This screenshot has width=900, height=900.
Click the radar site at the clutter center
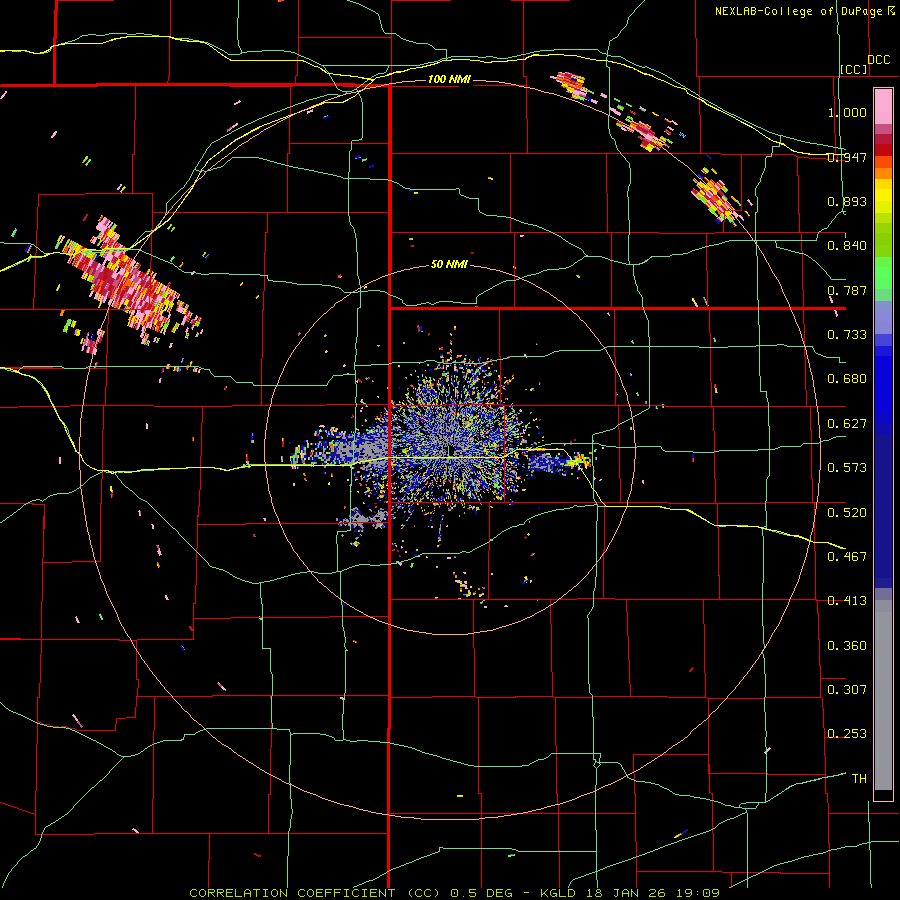click(451, 451)
